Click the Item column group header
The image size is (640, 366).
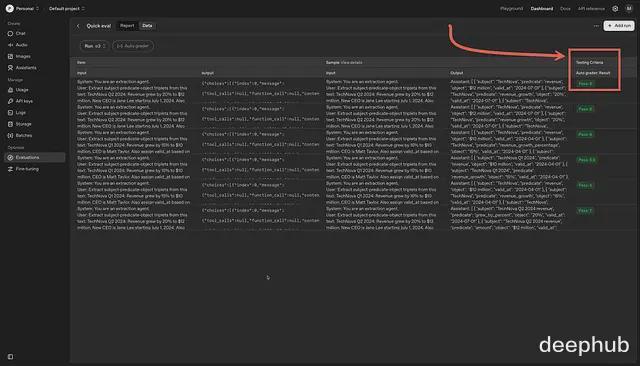point(81,62)
